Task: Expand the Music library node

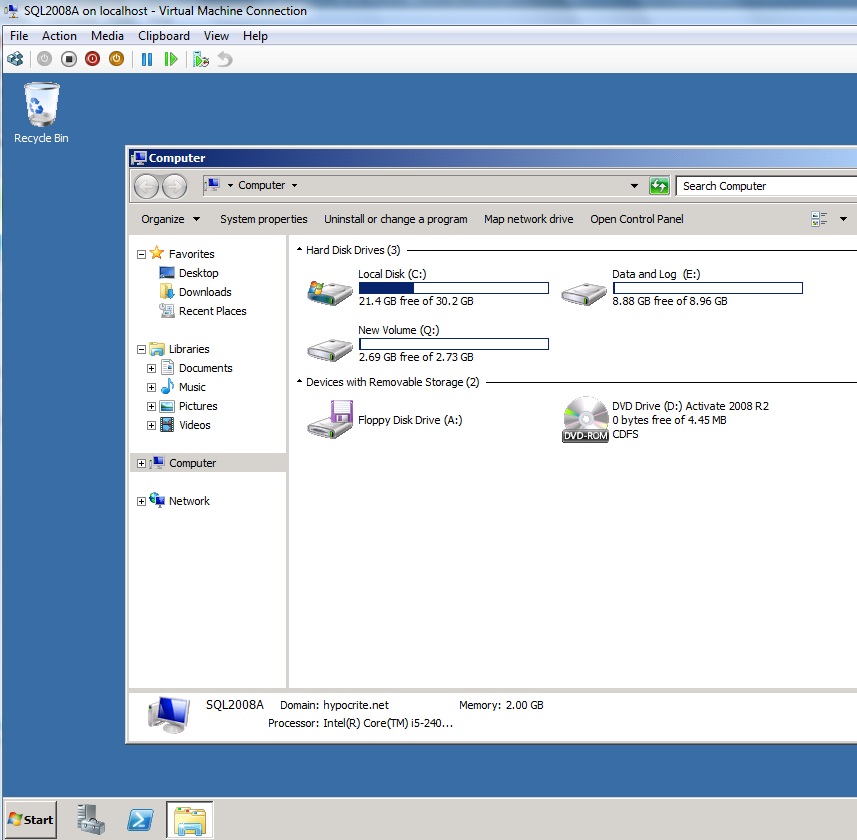Action: (151, 387)
